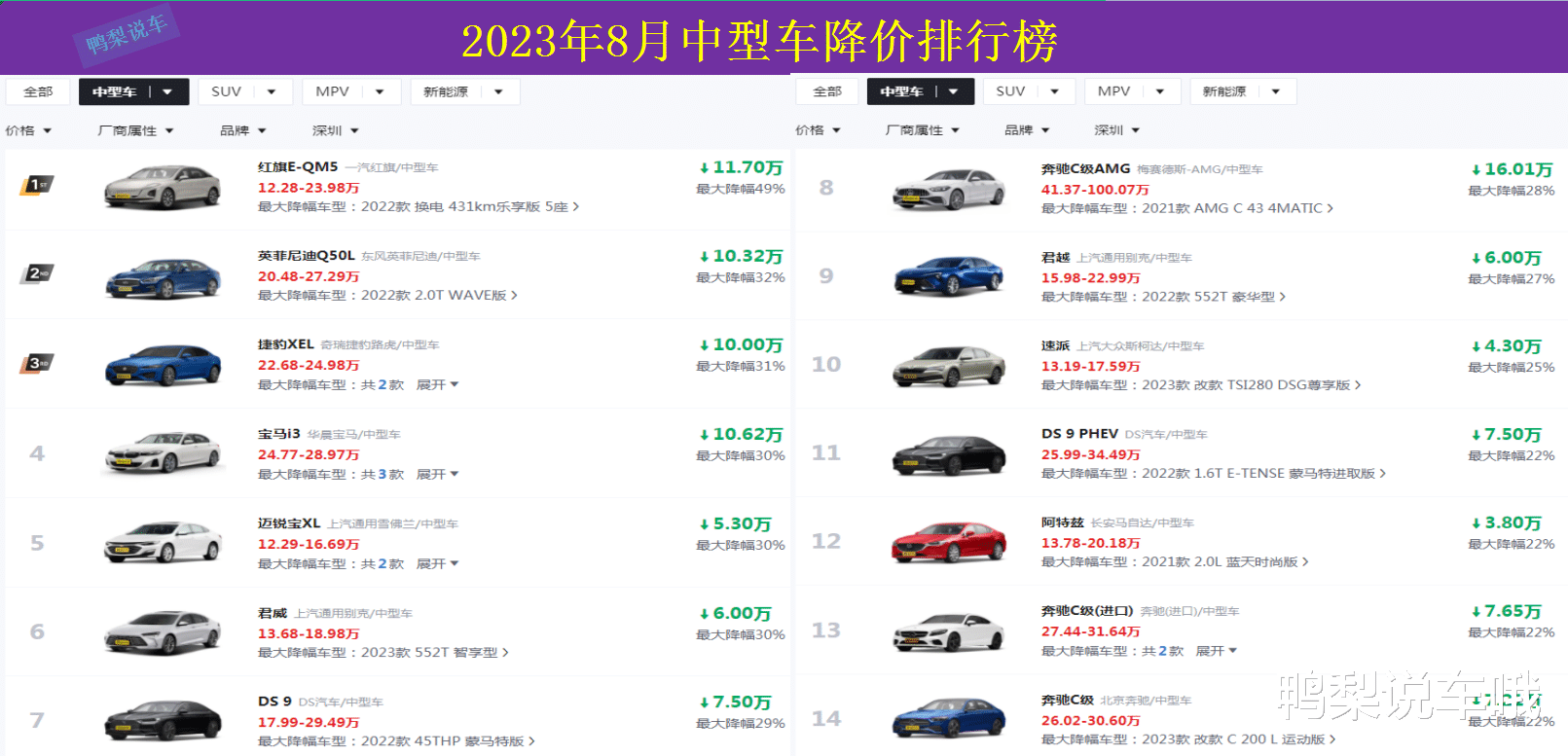
Task: Open 2021款 AMG C 43 4MATIC link
Action: pos(1237,208)
